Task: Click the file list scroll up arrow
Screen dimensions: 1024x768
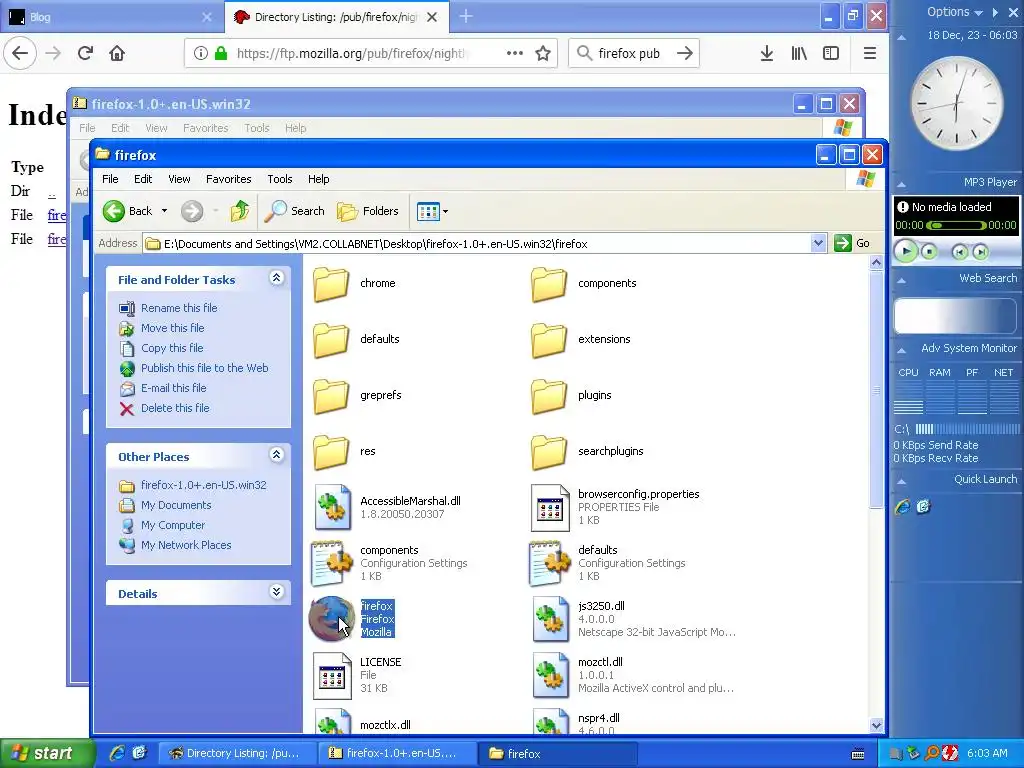Action: tap(876, 263)
